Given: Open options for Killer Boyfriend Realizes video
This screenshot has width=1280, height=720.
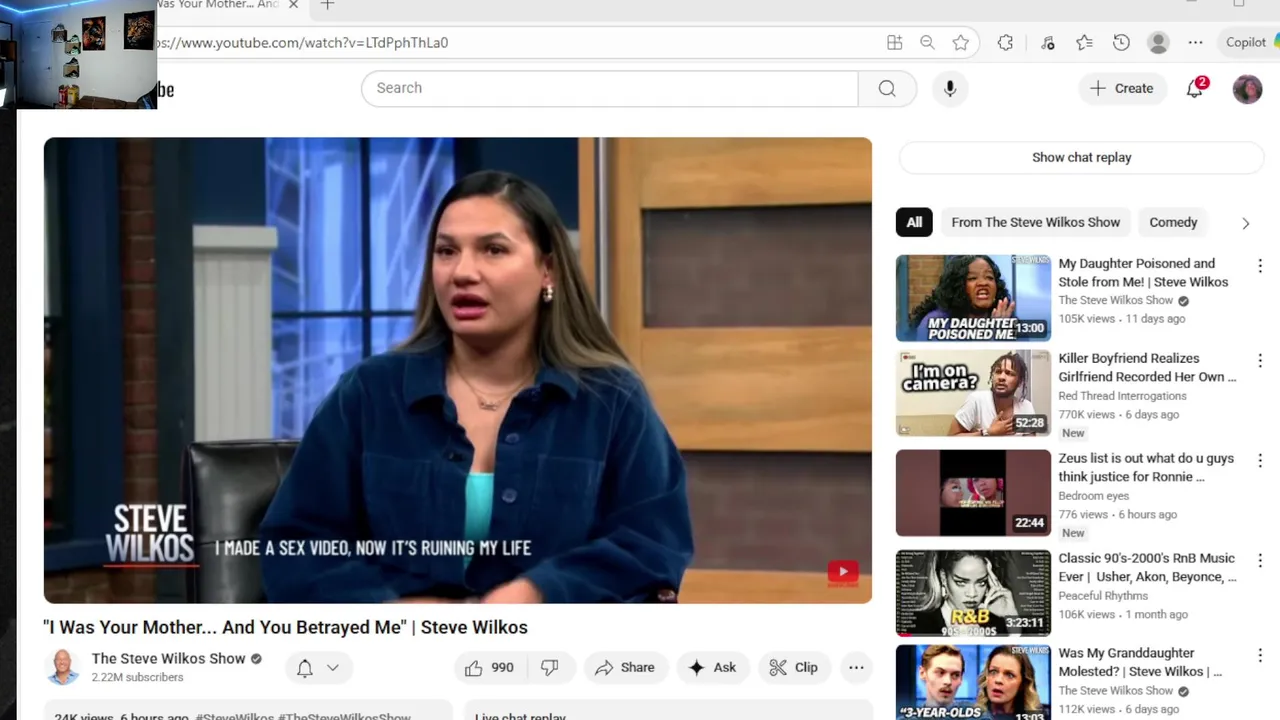Looking at the screenshot, I should [x=1259, y=360].
